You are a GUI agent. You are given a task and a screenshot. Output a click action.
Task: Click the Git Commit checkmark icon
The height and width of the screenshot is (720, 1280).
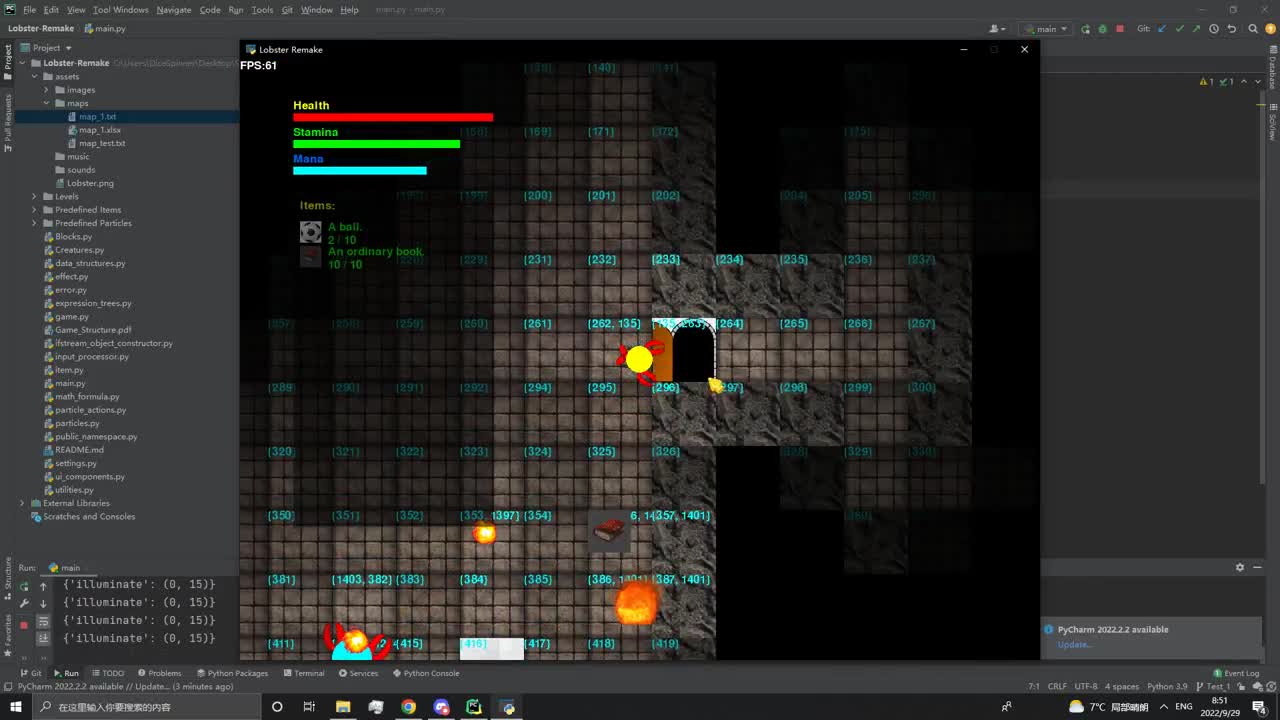click(x=1180, y=29)
